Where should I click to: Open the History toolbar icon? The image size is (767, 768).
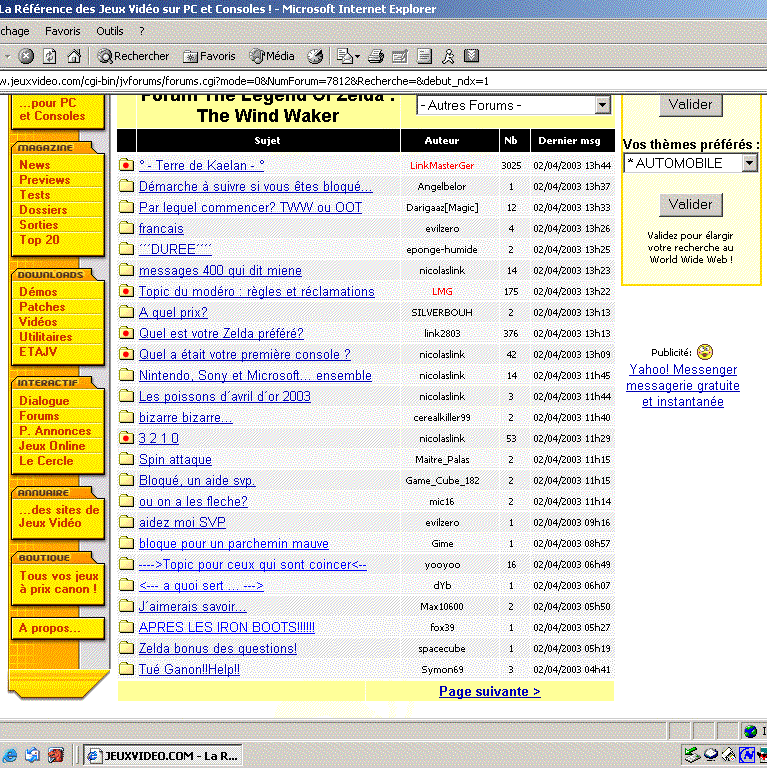(x=315, y=56)
